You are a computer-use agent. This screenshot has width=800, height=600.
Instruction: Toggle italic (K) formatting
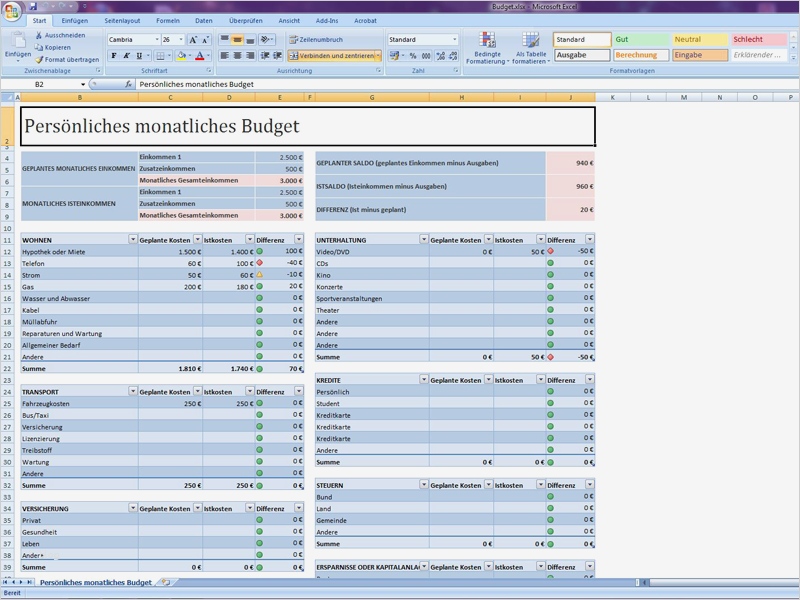tap(126, 56)
